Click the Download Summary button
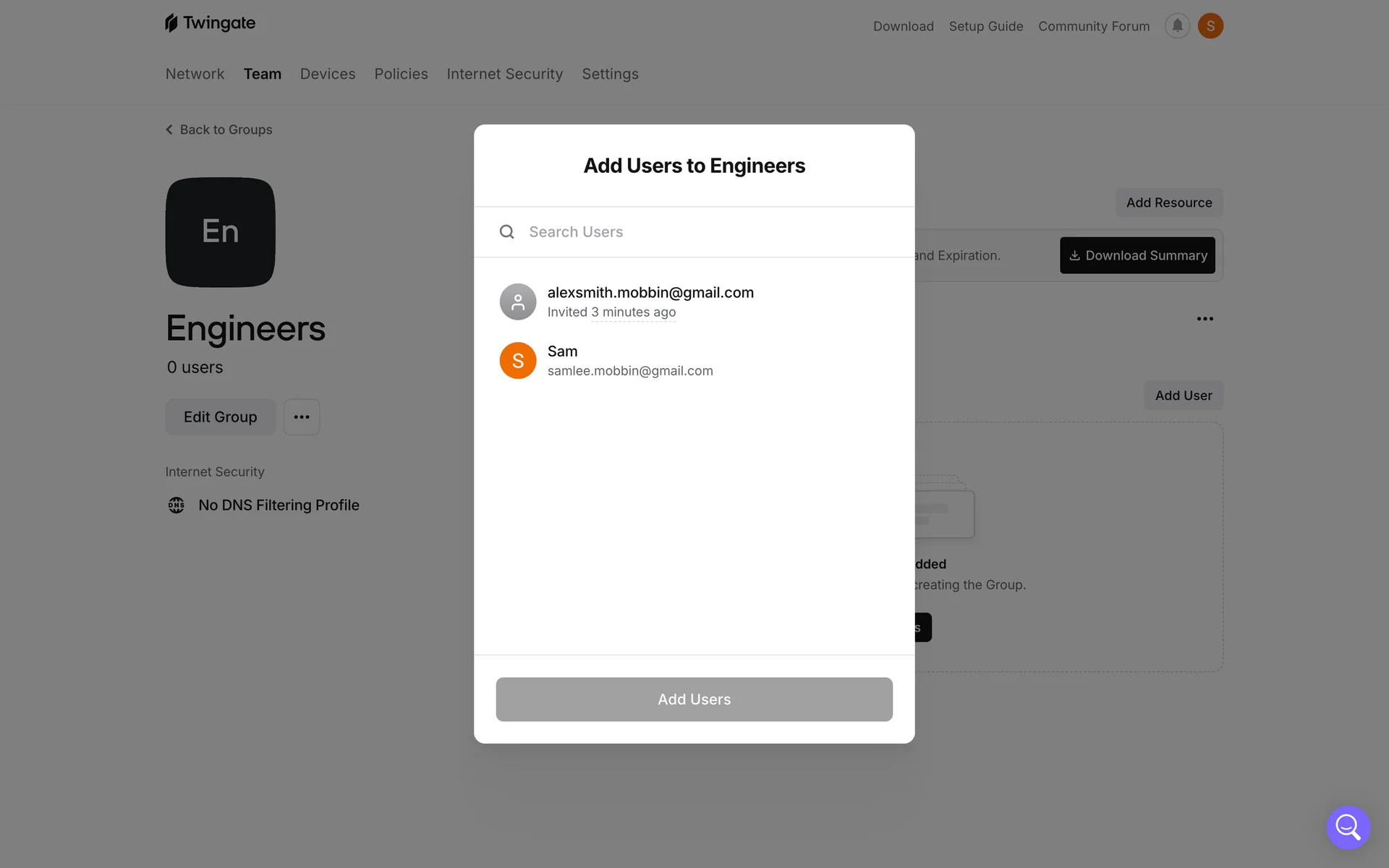This screenshot has width=1389, height=868. [1137, 255]
